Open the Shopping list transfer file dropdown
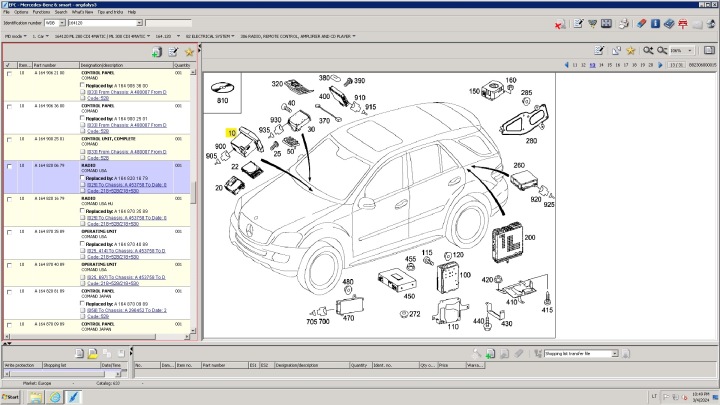Screen dimensions: 720x405 (x=614, y=354)
